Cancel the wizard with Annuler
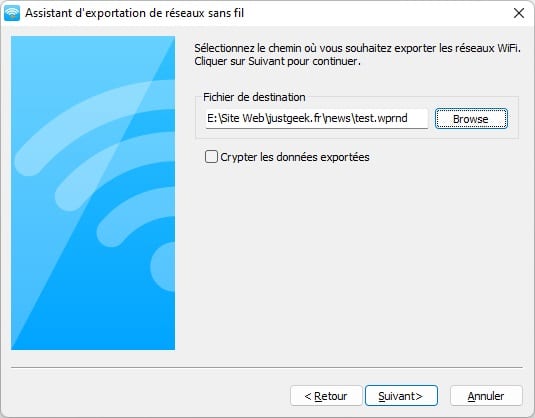535x418 pixels. [486, 396]
